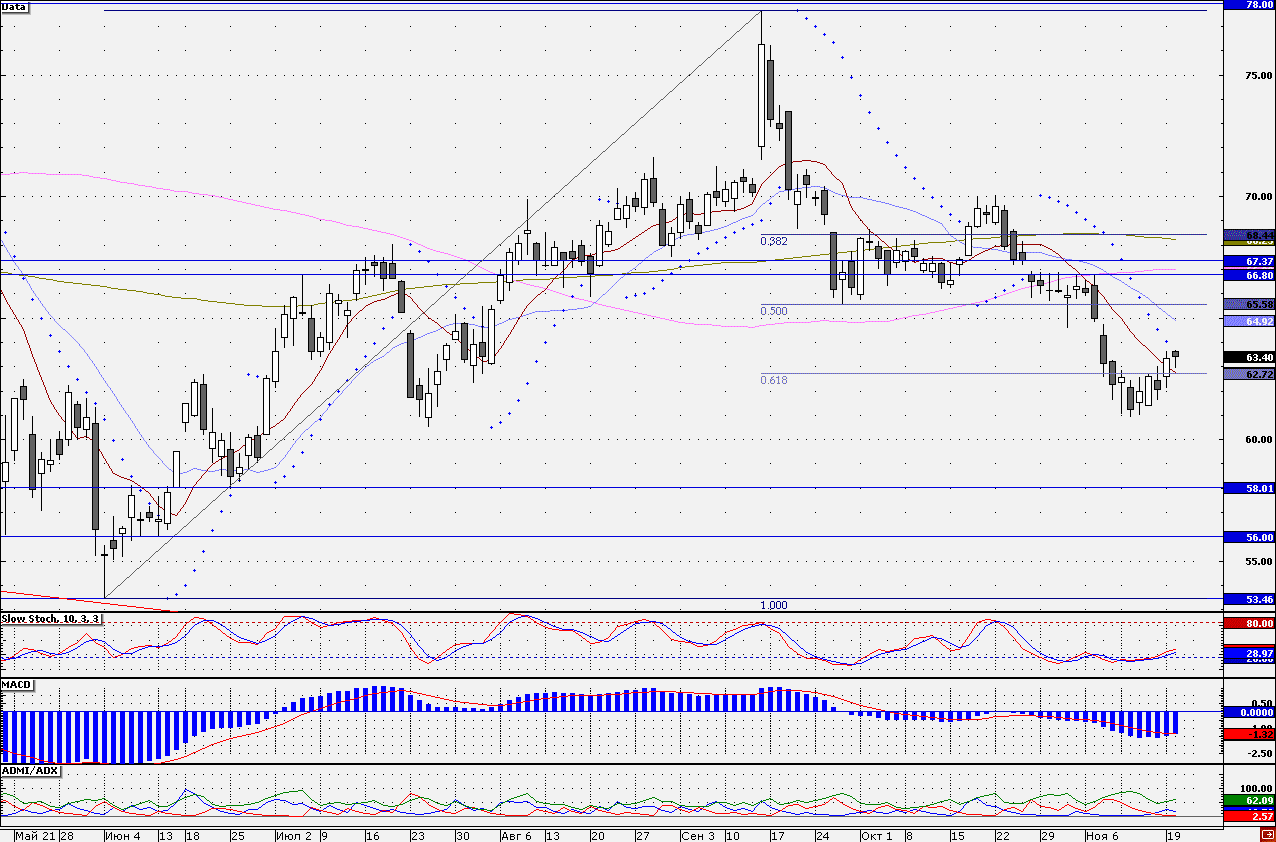Select the ADMI/ADX panel label

(30, 772)
